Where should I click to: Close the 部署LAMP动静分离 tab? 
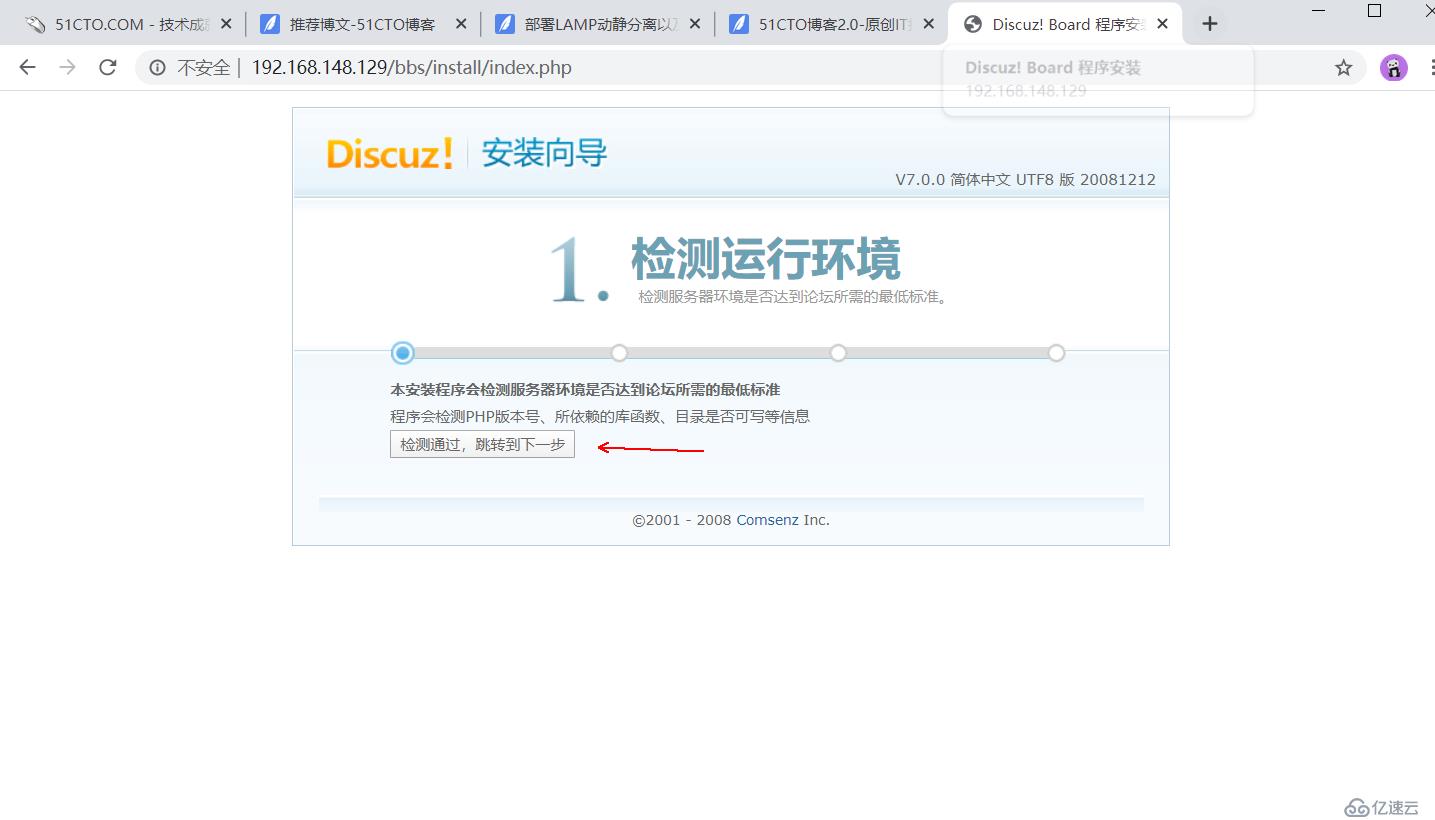[x=695, y=24]
